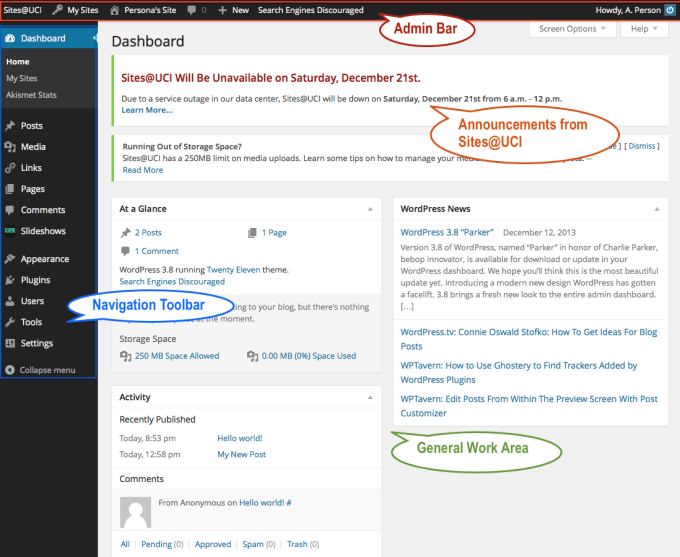This screenshot has height=557, width=680.
Task: Click the Links chain icon in sidebar
Action: [10, 168]
